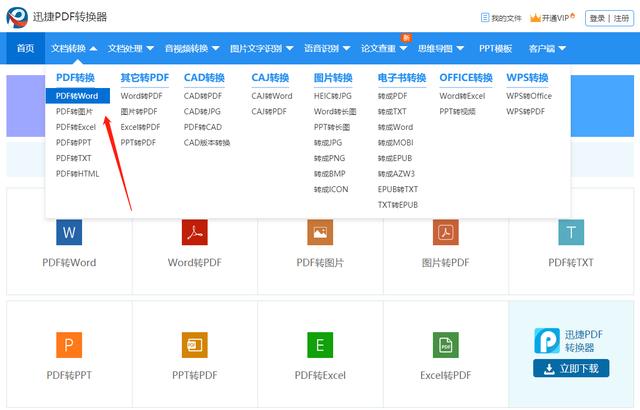
Task: Click the blue W icon for PDF转Word
Action: (69, 232)
